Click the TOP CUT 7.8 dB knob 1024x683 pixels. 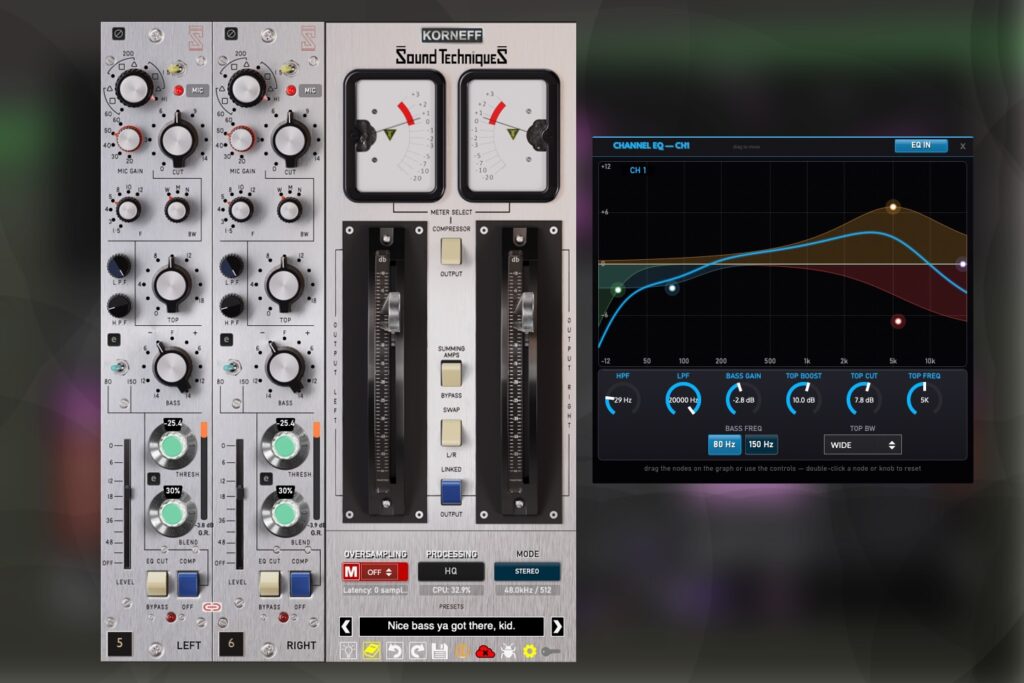tap(863, 399)
